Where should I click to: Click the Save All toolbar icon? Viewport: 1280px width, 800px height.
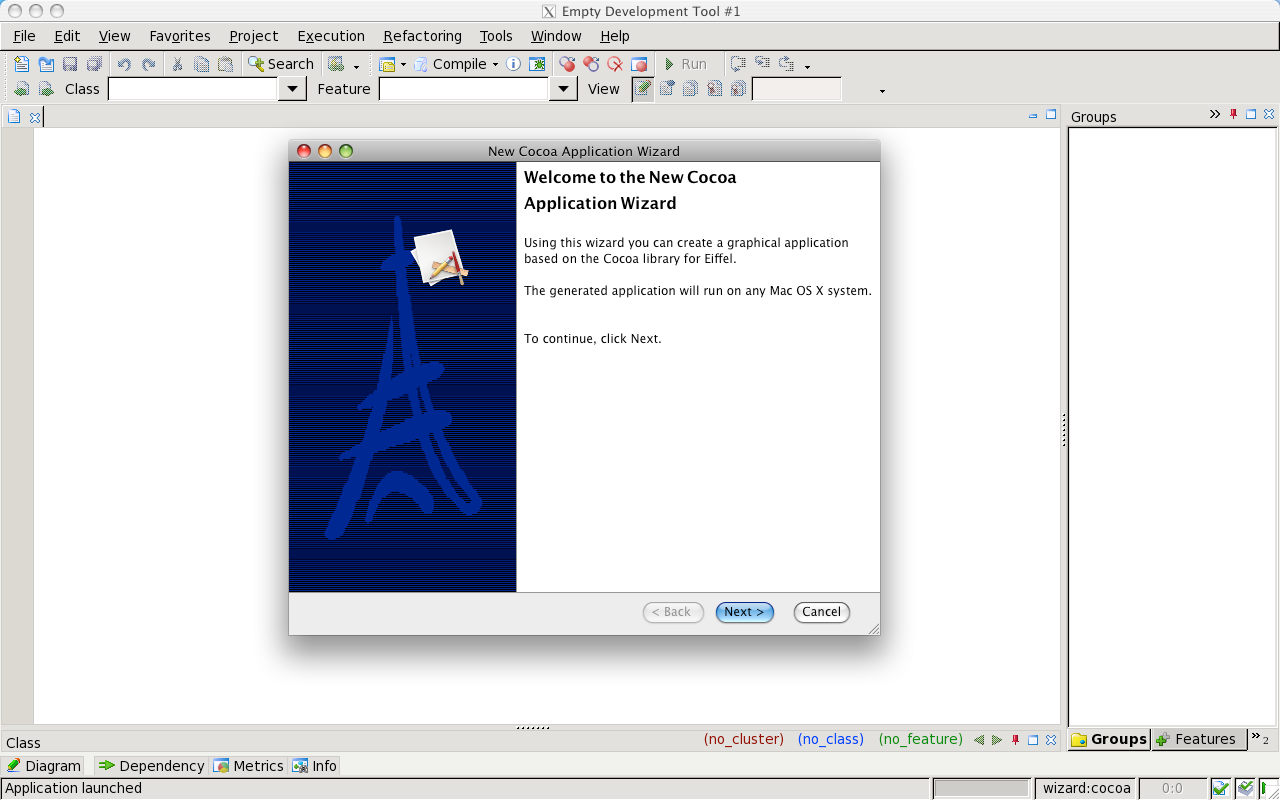(94, 64)
